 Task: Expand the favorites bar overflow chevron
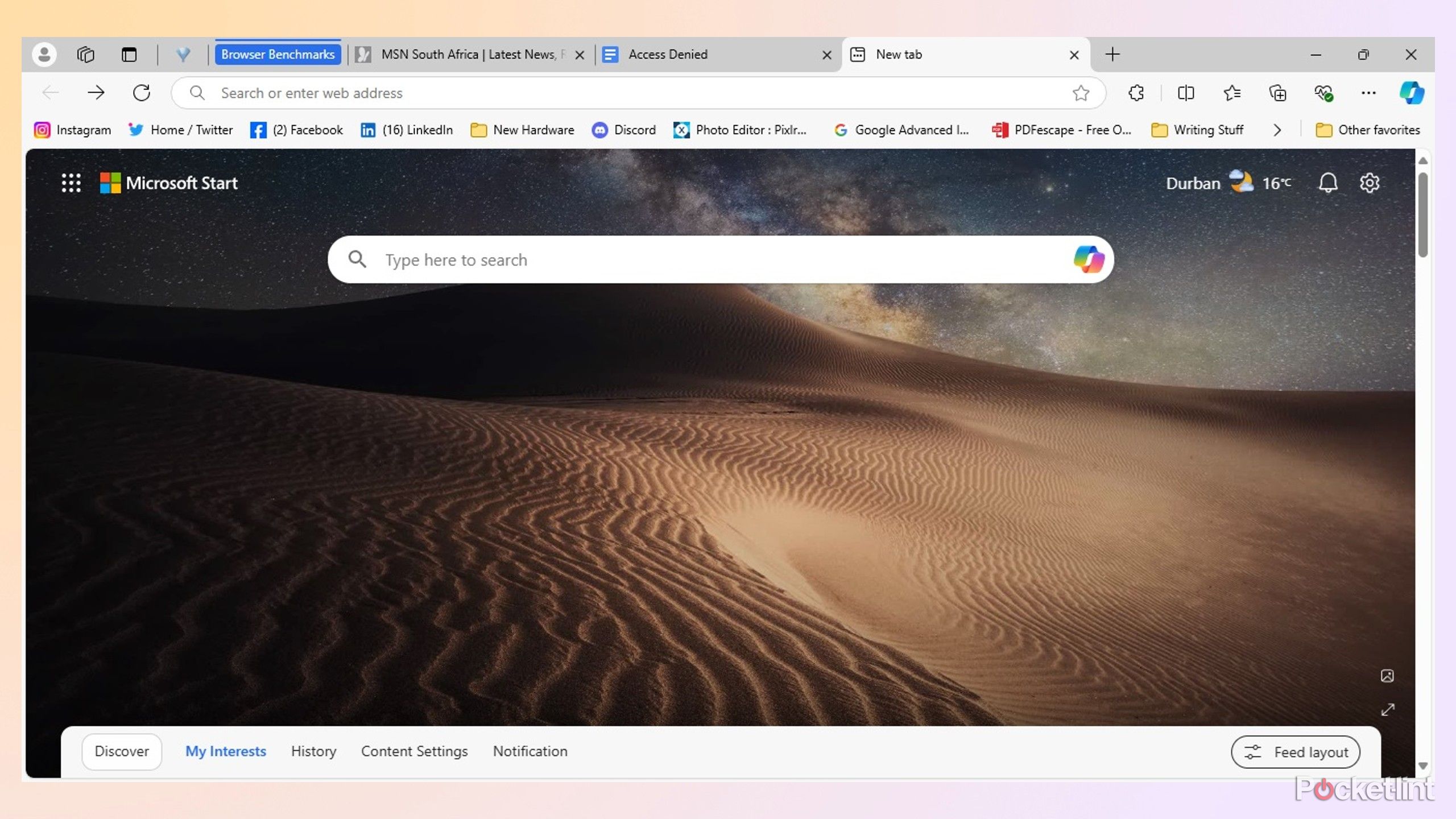tap(1277, 130)
